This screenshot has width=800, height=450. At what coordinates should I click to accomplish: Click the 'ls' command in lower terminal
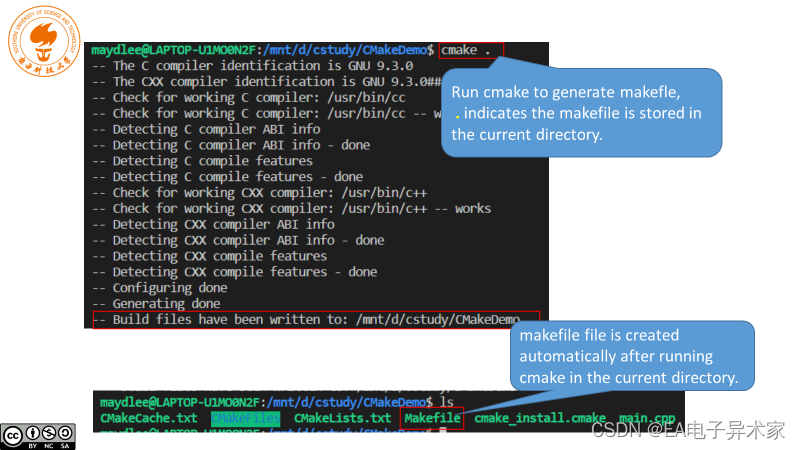click(447, 402)
